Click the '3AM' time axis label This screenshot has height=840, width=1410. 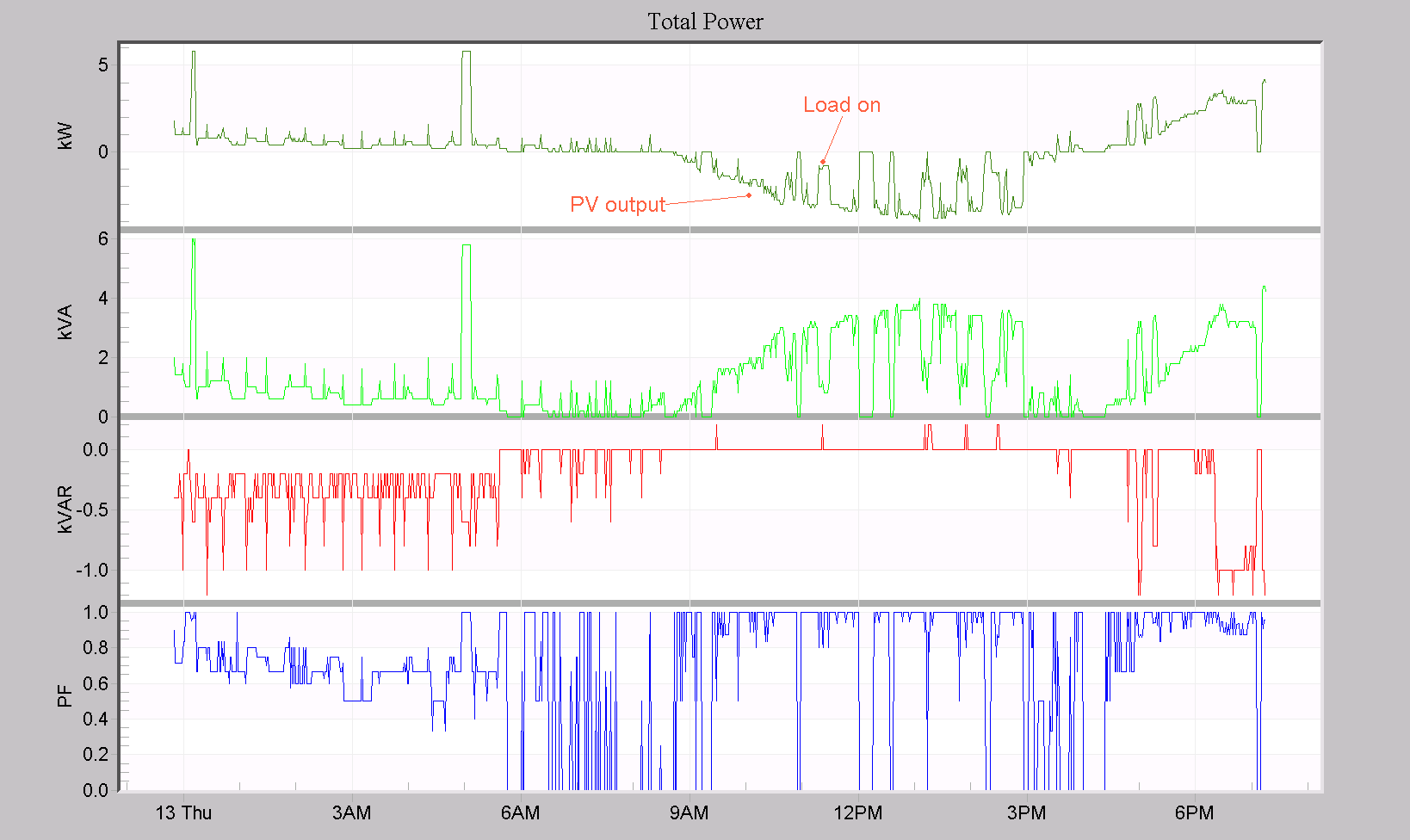tap(353, 812)
